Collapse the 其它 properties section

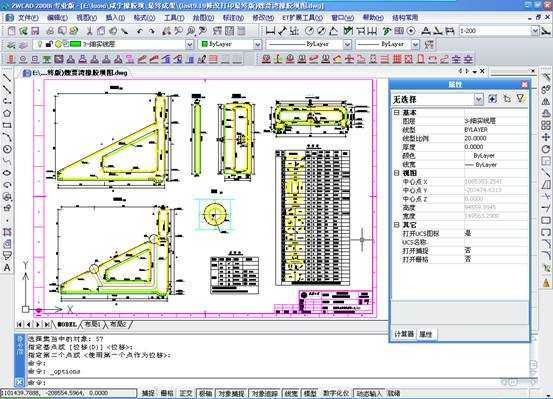click(x=397, y=225)
